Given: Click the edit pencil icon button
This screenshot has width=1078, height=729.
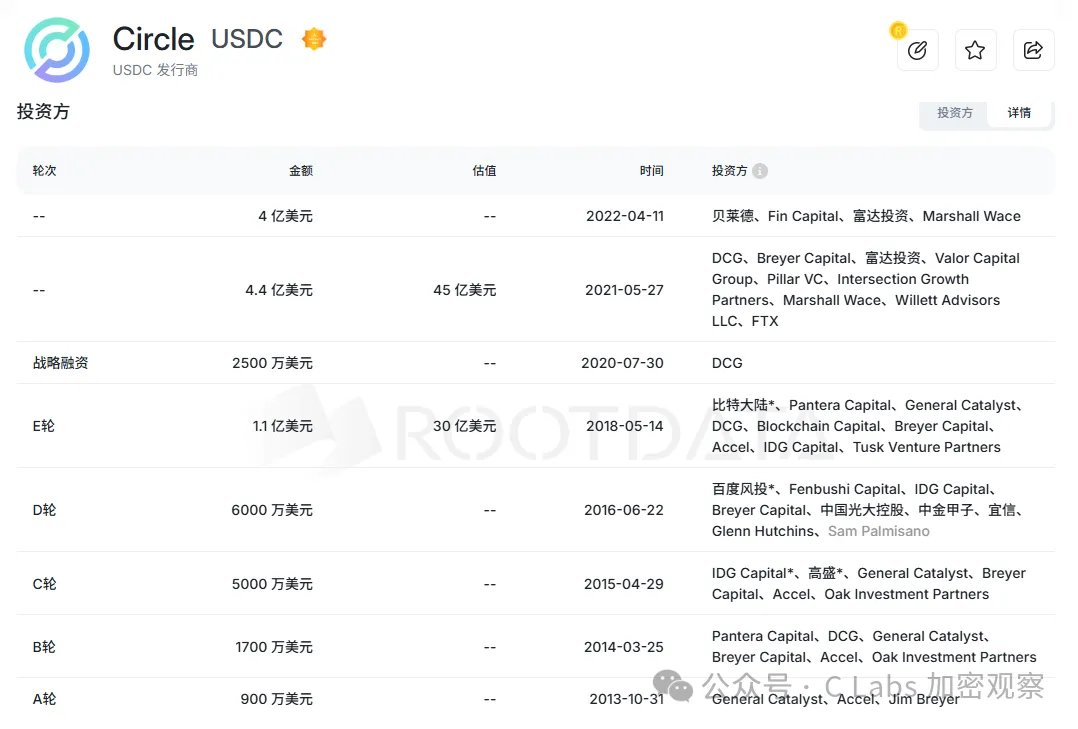Looking at the screenshot, I should click(x=918, y=50).
